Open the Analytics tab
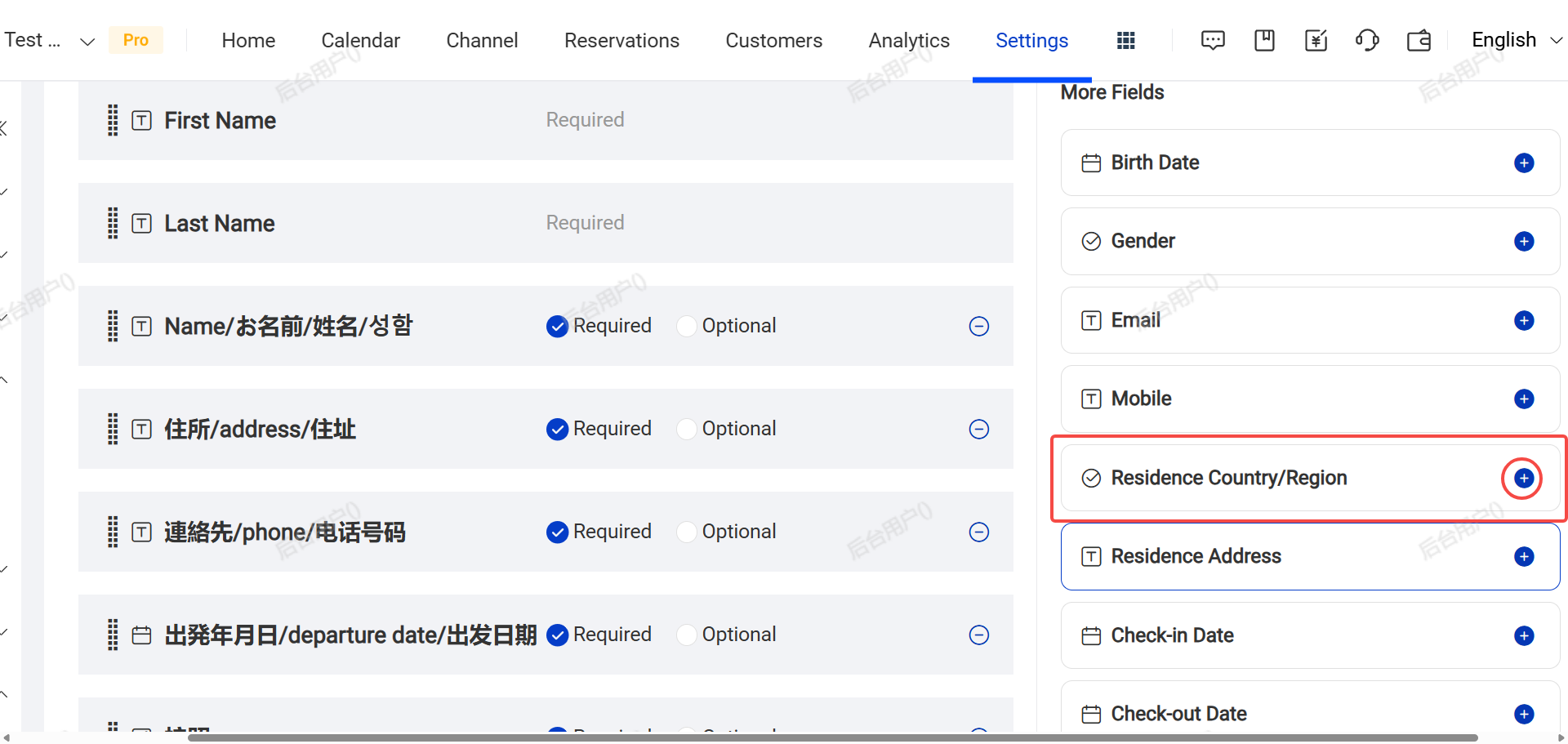This screenshot has height=744, width=1568. tap(909, 40)
